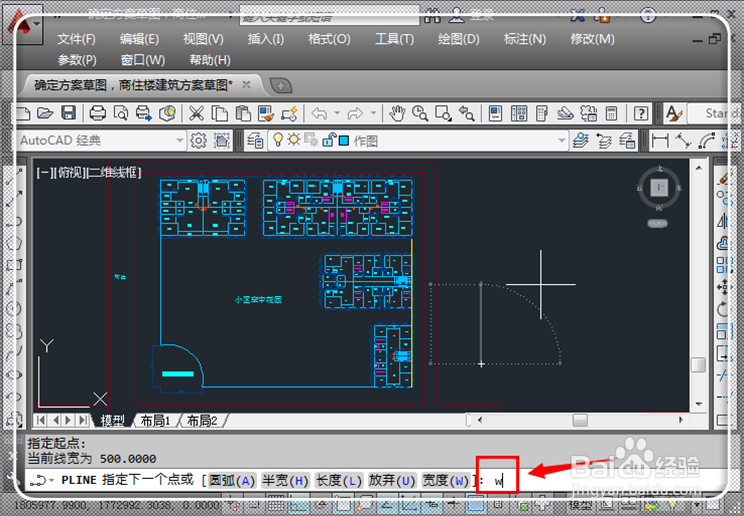Open the 格式(O) menu
Screen dimensions: 744x516
(x=329, y=39)
